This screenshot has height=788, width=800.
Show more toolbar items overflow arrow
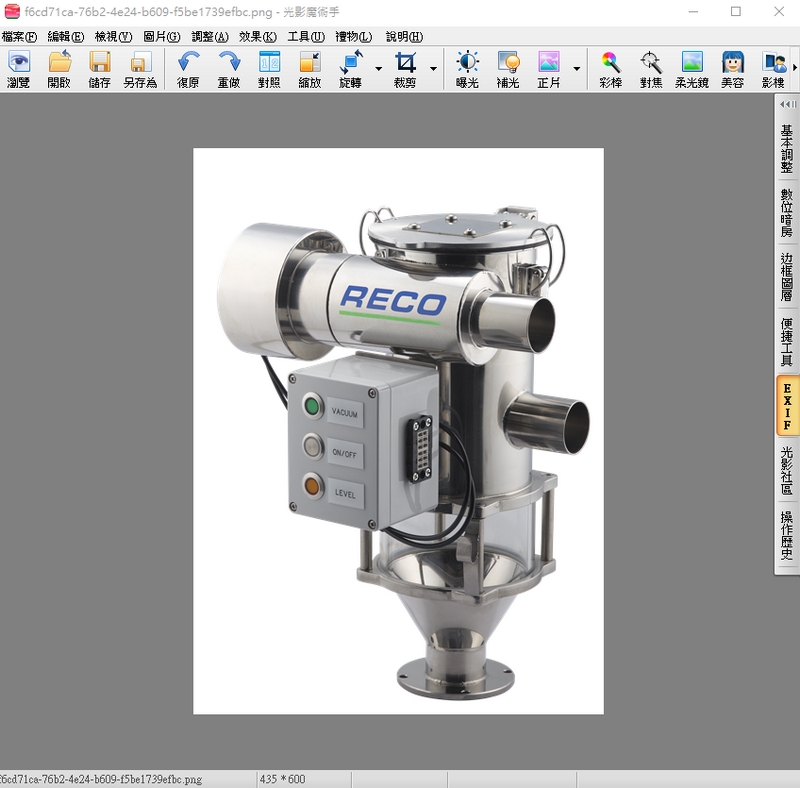(794, 68)
